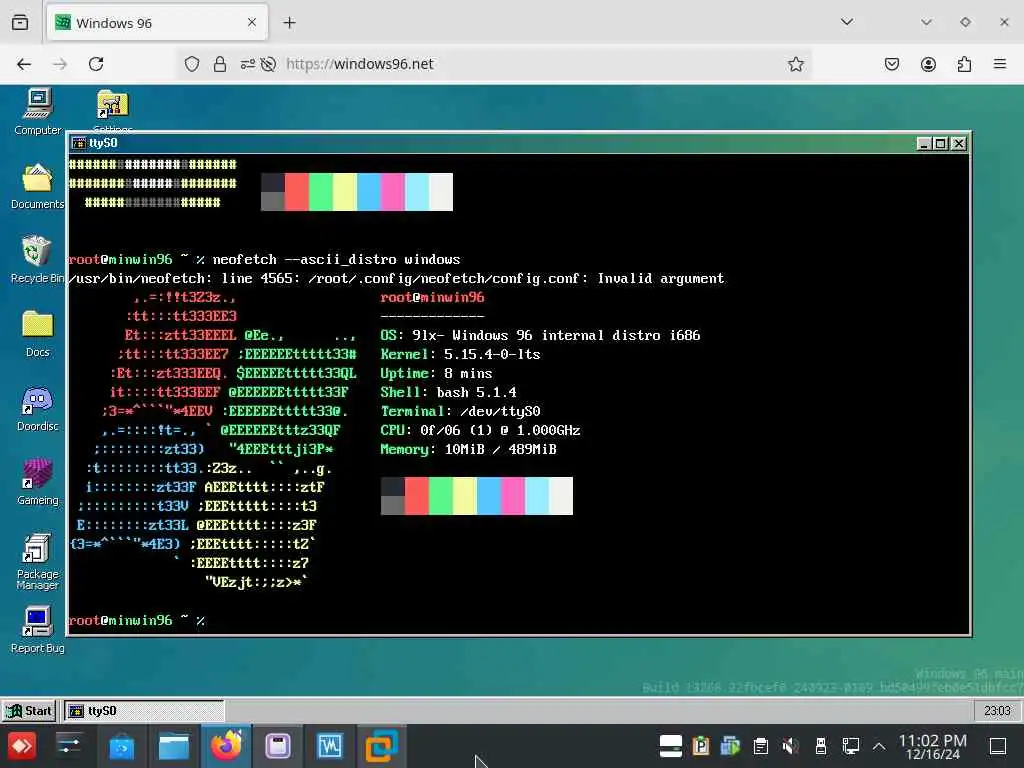The image size is (1024, 768).
Task: Click the ttyS0 terminal window icon in title bar
Action: point(79,143)
